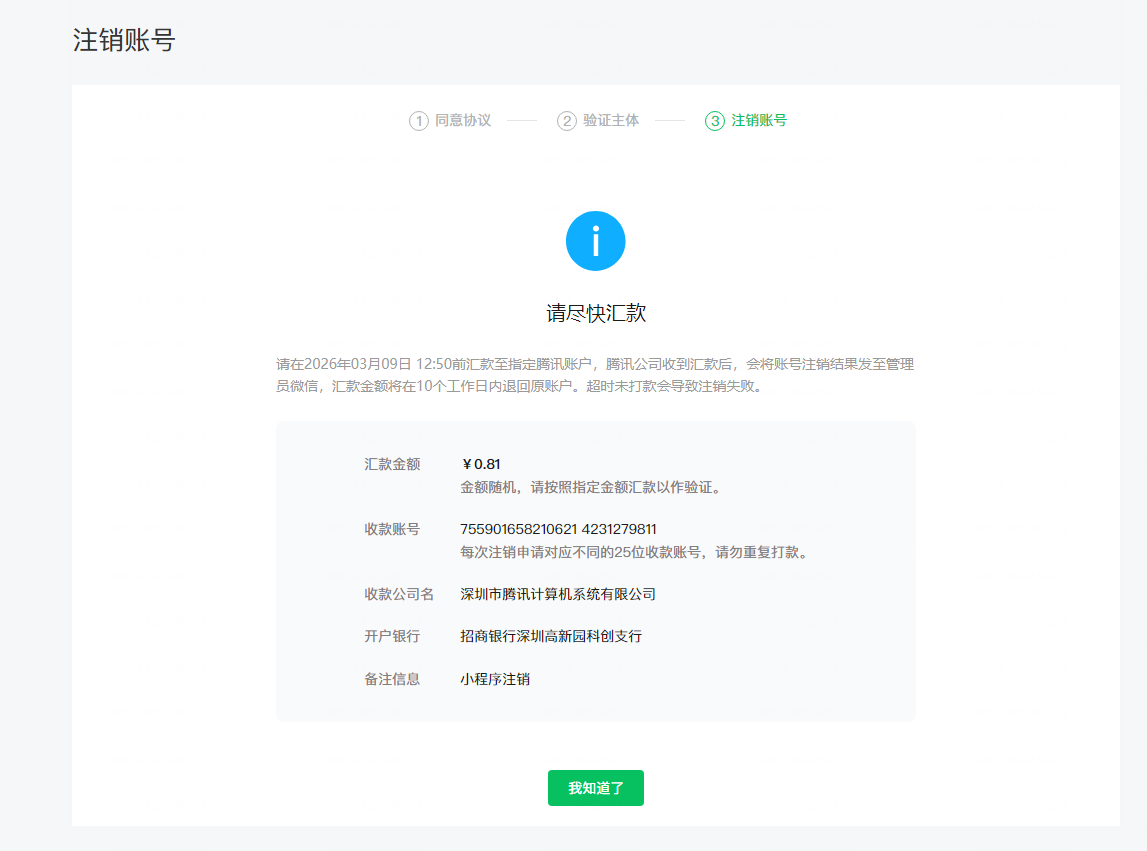Click the 收款账号 label
The height and width of the screenshot is (851, 1147).
(x=392, y=529)
